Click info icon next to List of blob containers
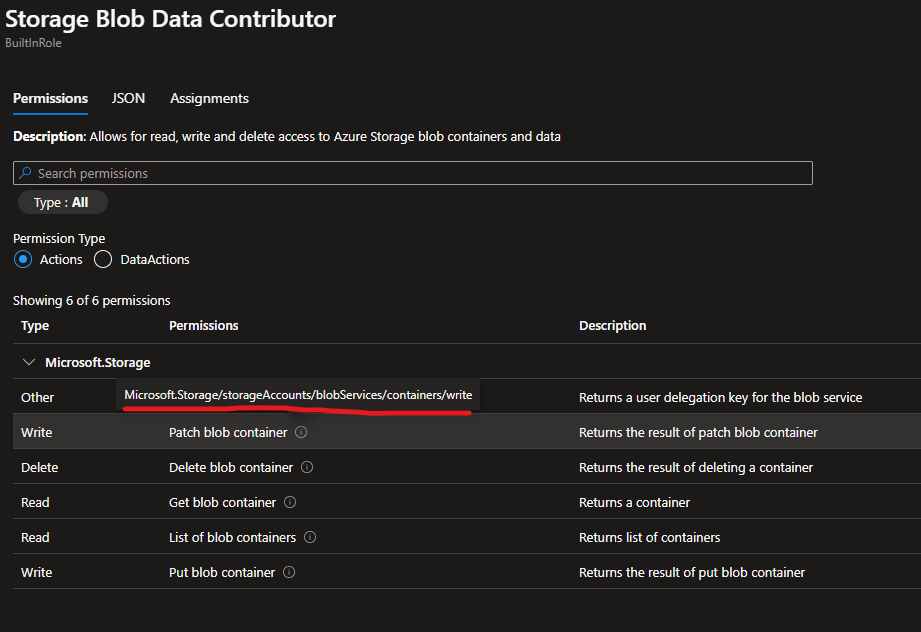 tap(310, 537)
